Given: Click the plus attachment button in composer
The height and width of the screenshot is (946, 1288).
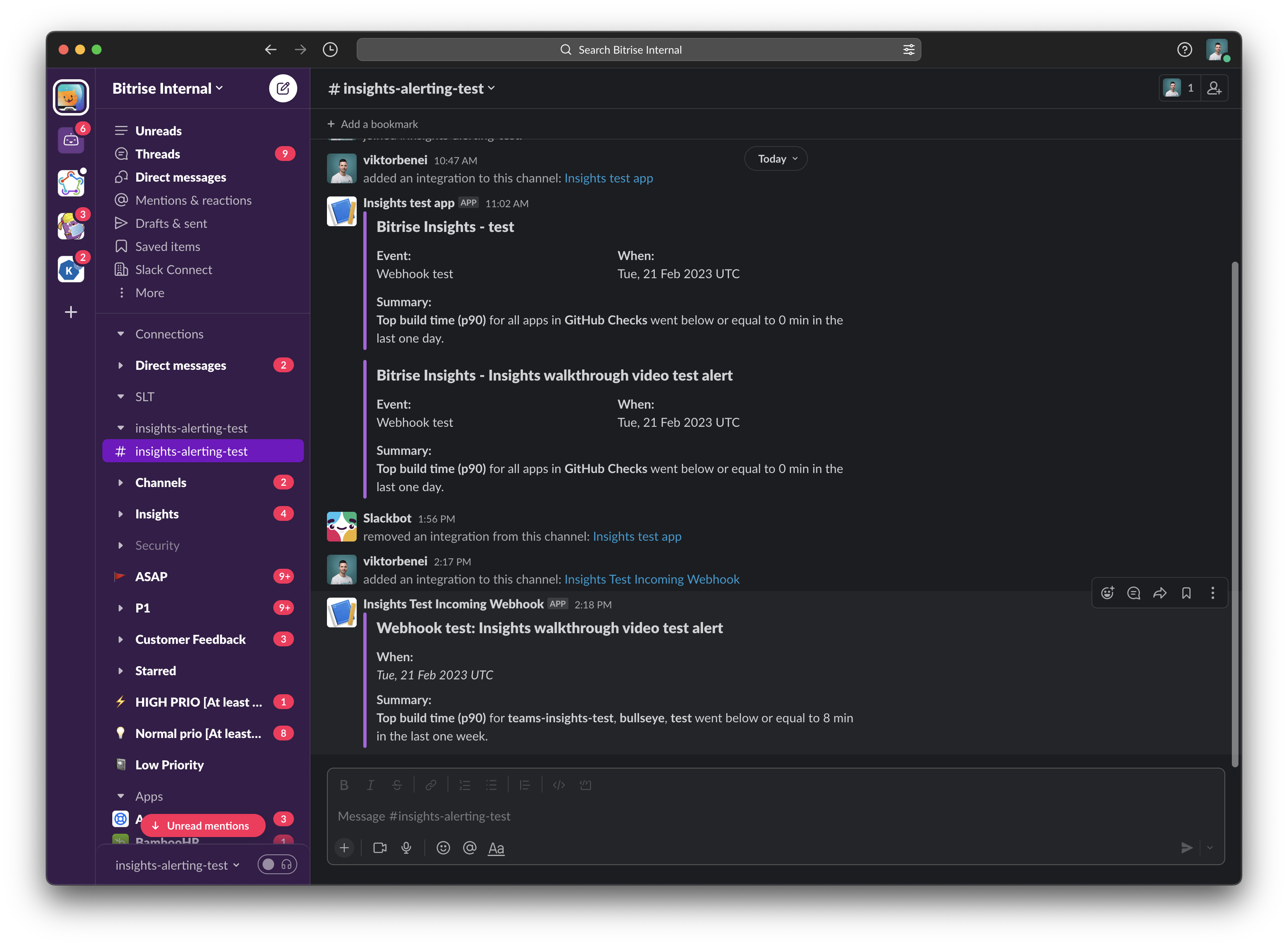Looking at the screenshot, I should 344,847.
